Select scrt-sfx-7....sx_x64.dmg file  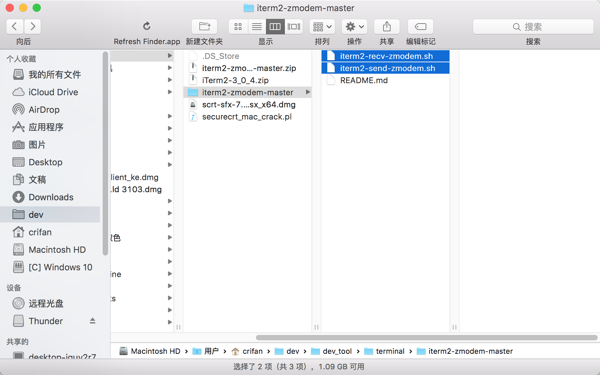click(247, 105)
